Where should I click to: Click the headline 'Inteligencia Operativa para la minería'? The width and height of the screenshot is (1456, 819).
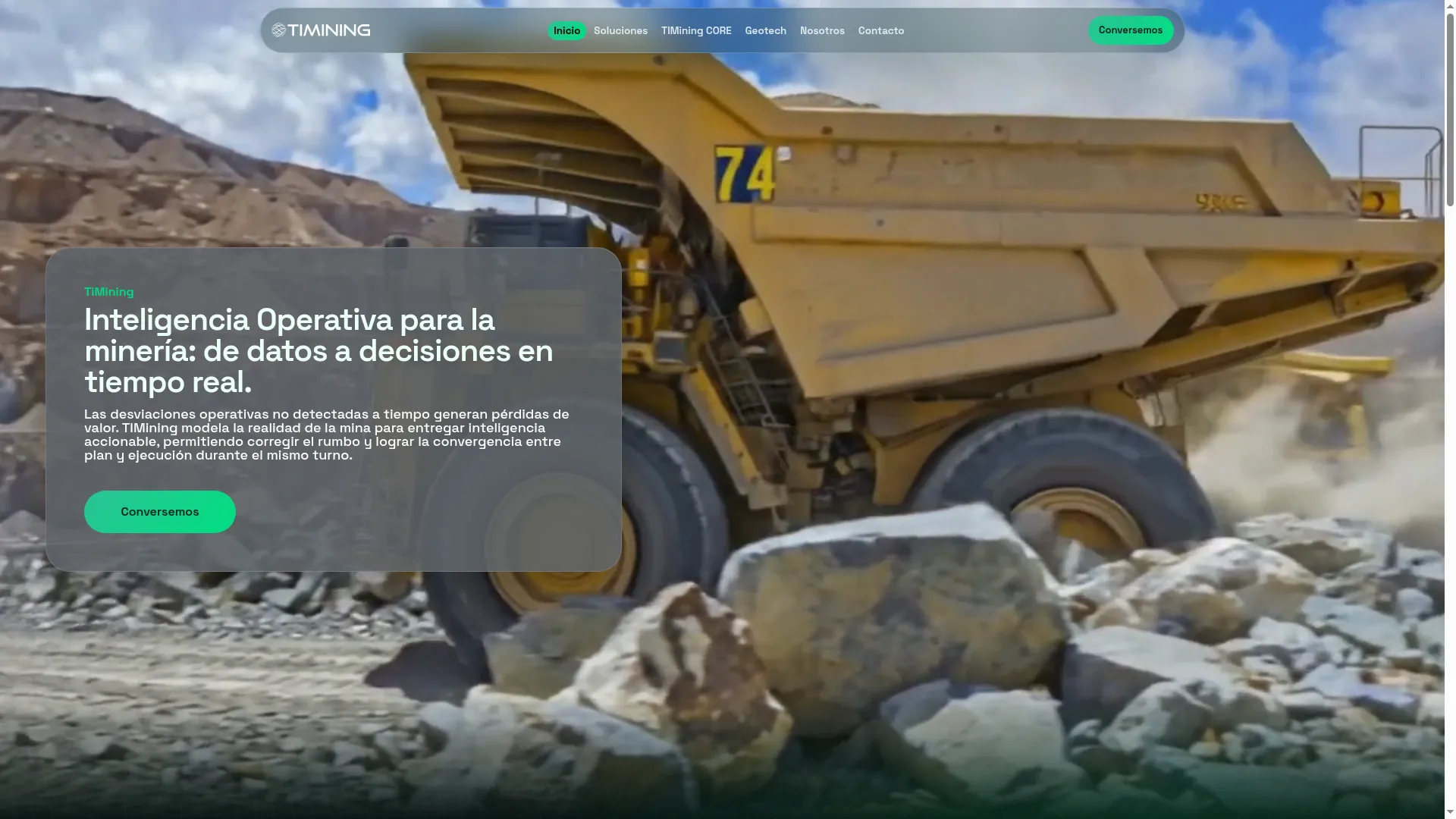click(318, 351)
